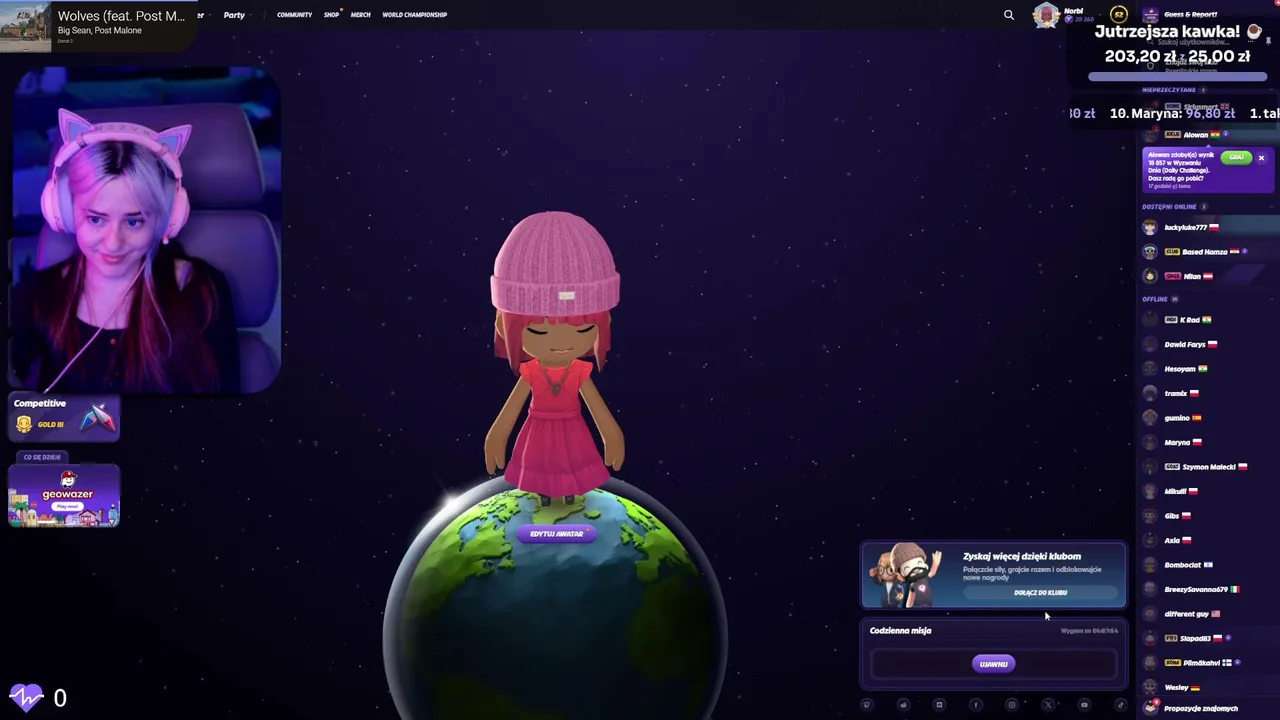Open the Geowazer promo thumbnail
The width and height of the screenshot is (1280, 720).
(64, 496)
